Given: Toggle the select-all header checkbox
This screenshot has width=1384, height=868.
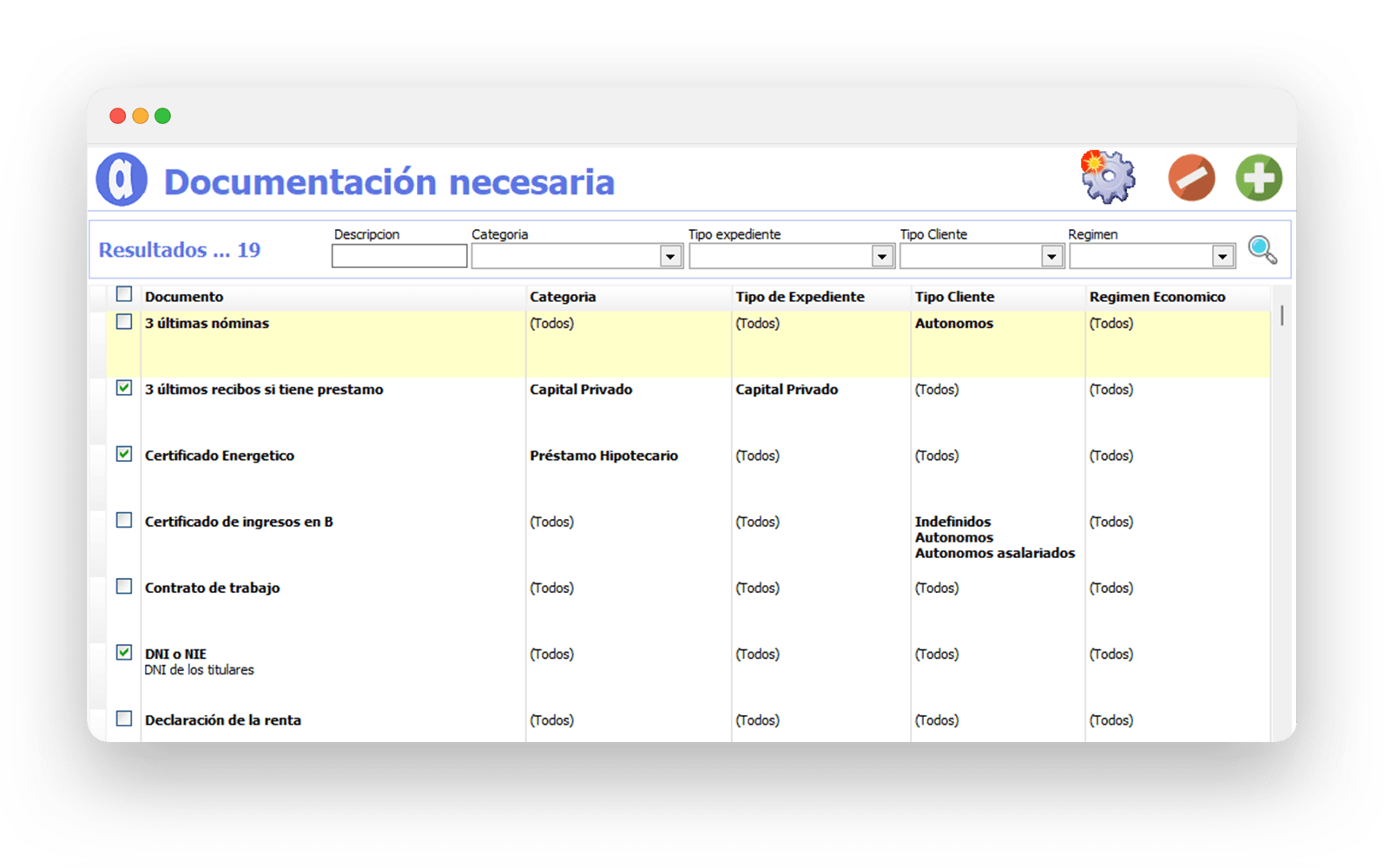Looking at the screenshot, I should (x=124, y=294).
